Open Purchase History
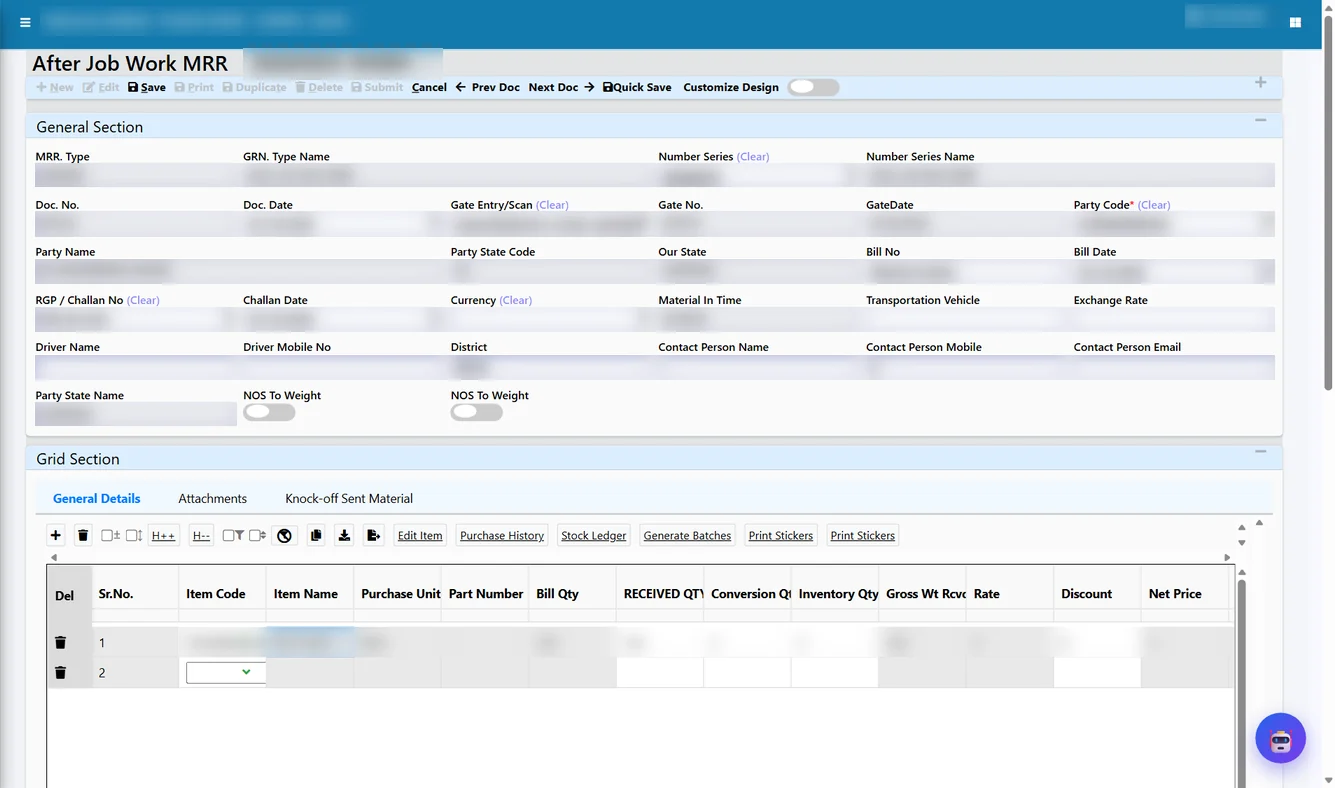The height and width of the screenshot is (788, 1335). click(502, 535)
